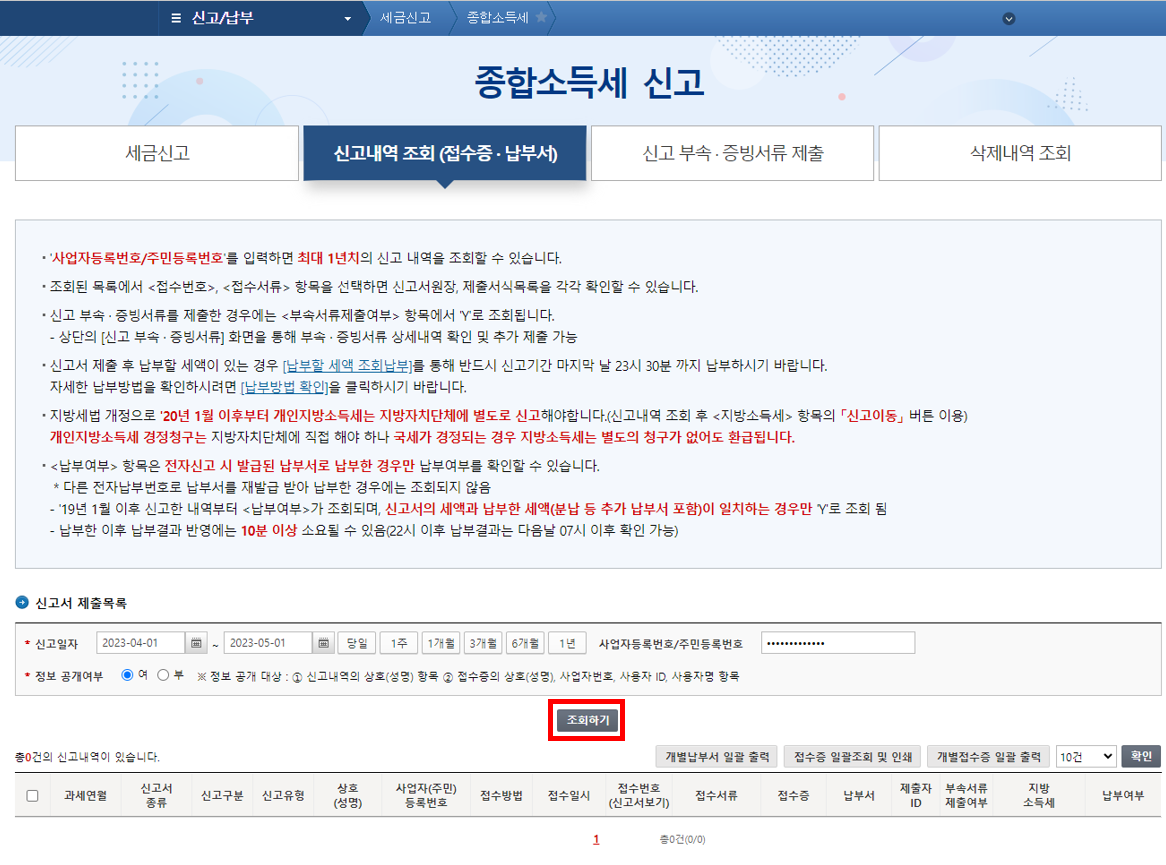This screenshot has height=865, width=1166.
Task: Select 부 for 정보 공개여부
Action: pyautogui.click(x=163, y=675)
